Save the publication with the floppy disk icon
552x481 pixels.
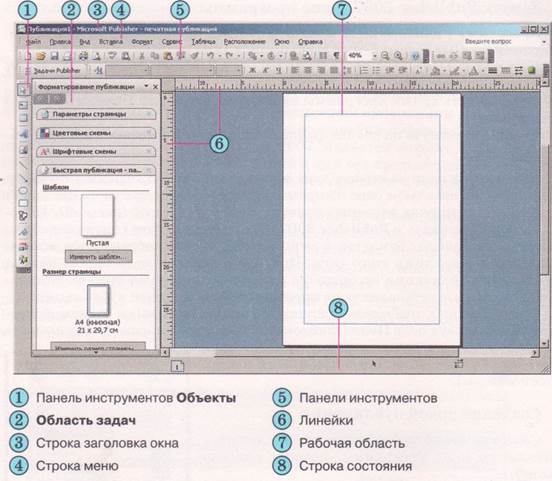(54, 56)
